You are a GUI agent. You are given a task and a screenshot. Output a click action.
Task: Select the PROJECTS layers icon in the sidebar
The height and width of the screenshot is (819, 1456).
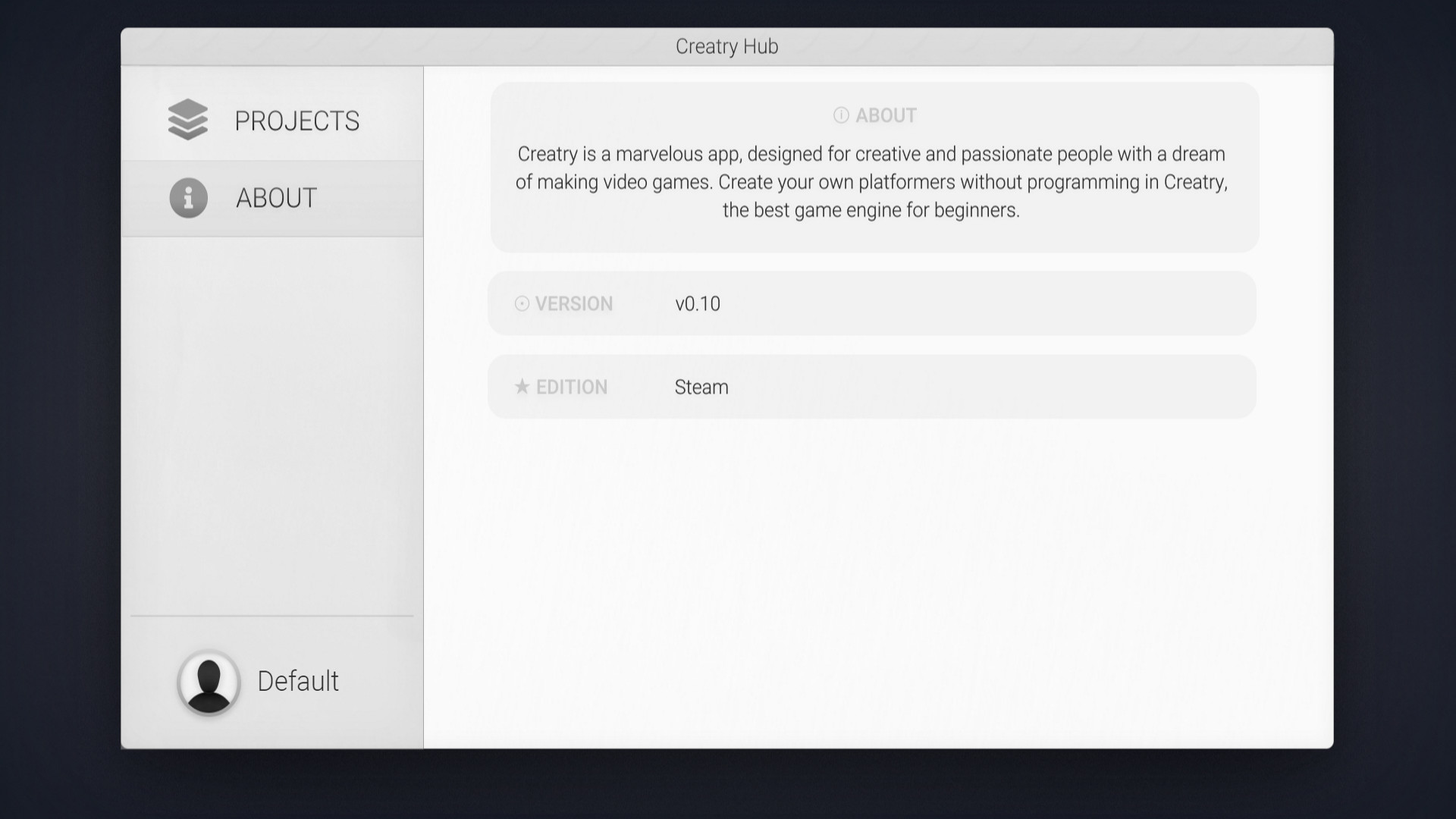[189, 120]
